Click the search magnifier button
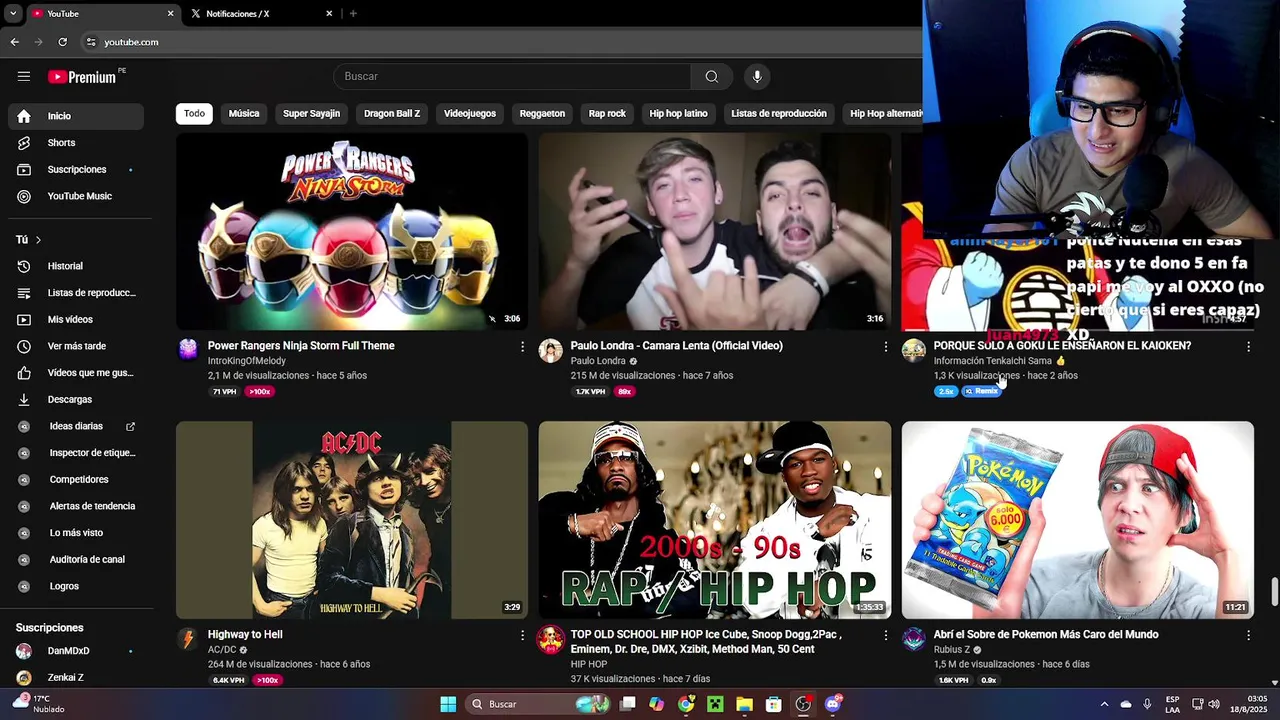1280x720 pixels. coord(711,76)
